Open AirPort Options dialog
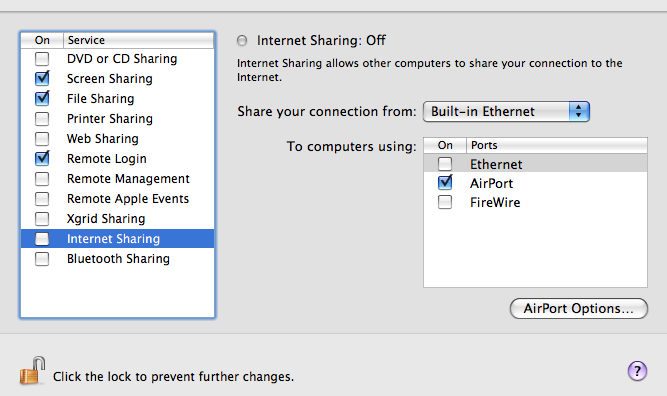Screen dimensions: 667x396 579,308
